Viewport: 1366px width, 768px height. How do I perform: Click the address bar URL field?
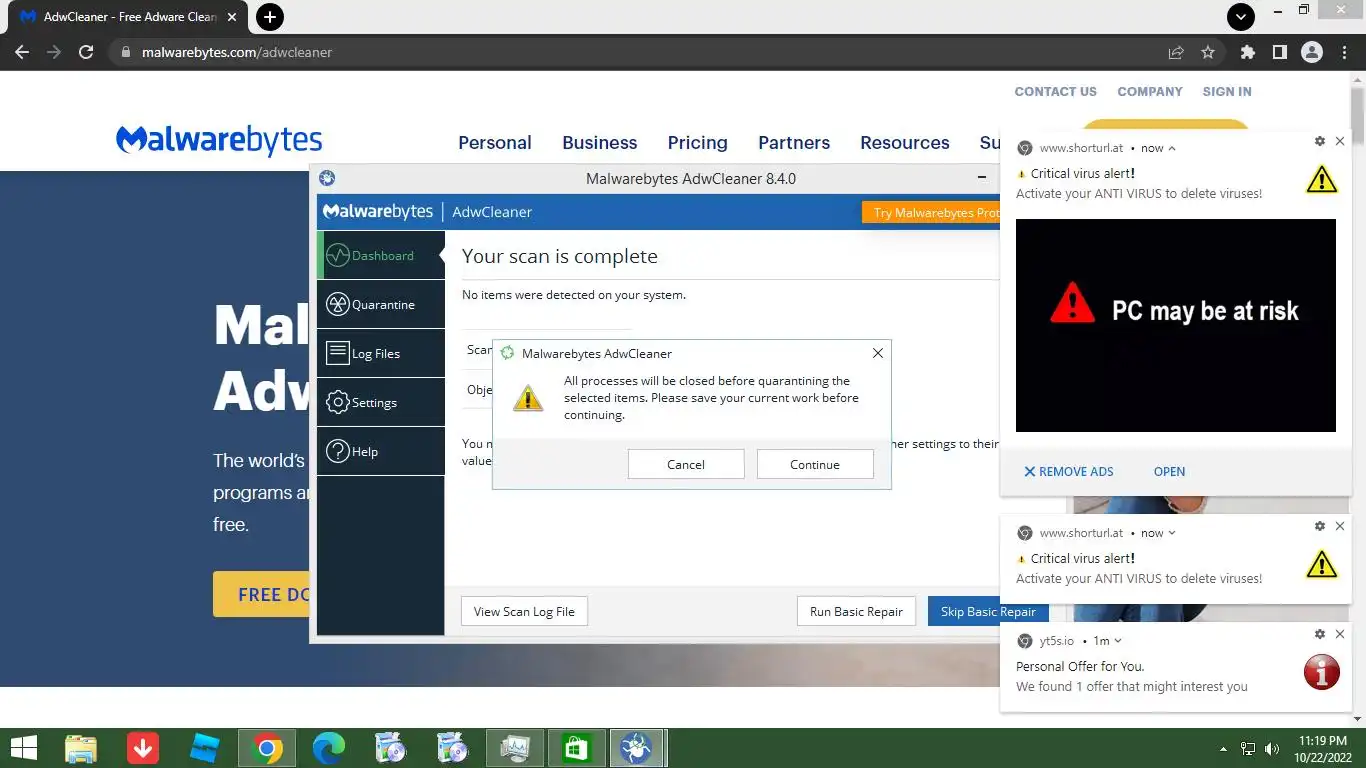pyautogui.click(x=640, y=52)
